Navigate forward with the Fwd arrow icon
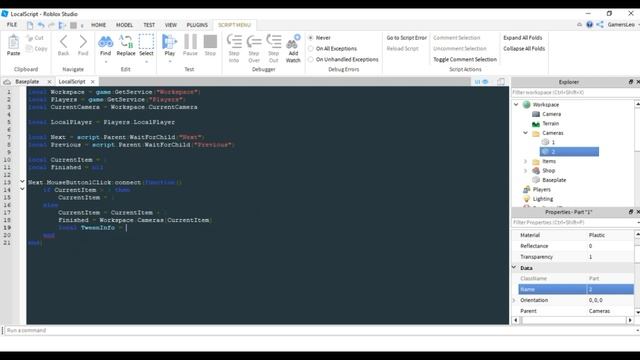 pyautogui.click(x=83, y=42)
